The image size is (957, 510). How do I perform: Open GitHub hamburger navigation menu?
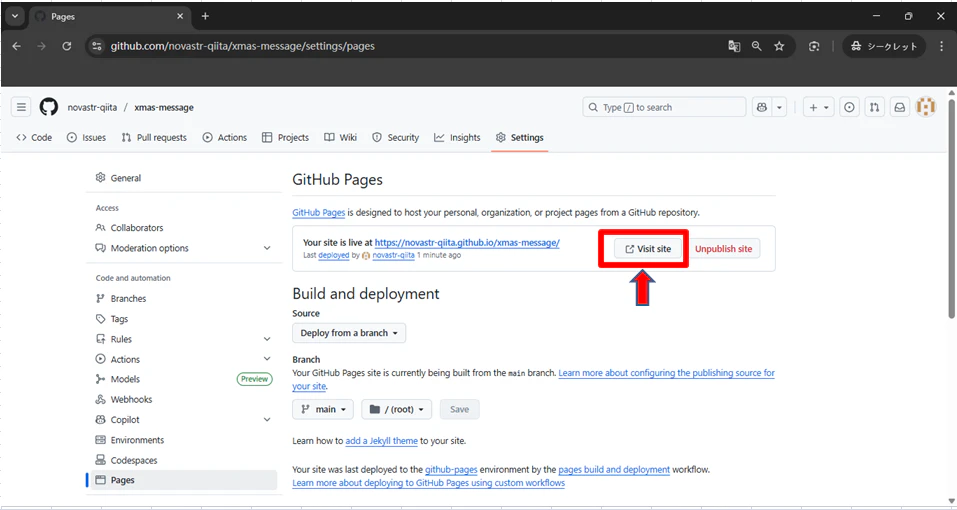(x=21, y=107)
